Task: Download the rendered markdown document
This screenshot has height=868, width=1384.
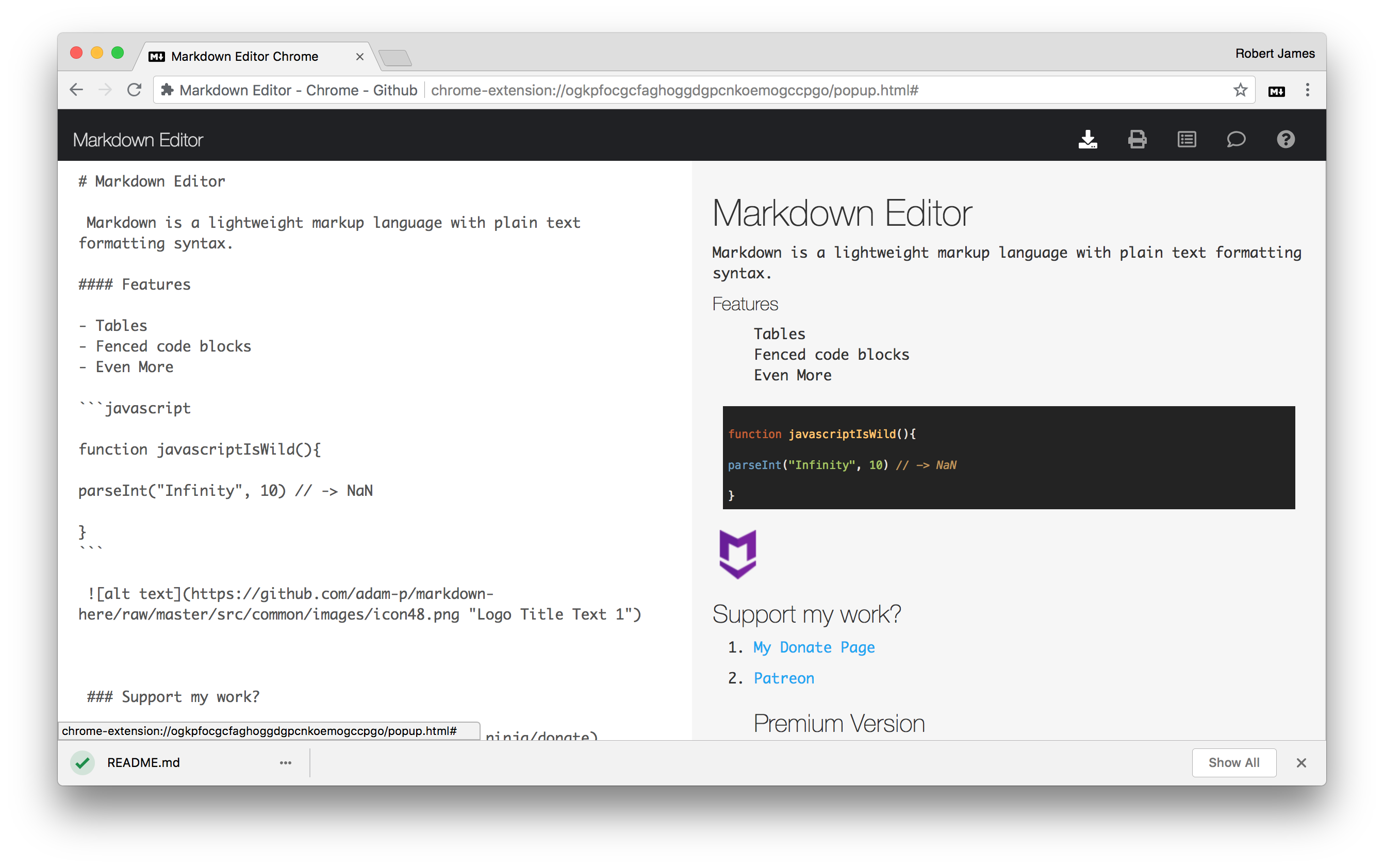Action: (1088, 139)
